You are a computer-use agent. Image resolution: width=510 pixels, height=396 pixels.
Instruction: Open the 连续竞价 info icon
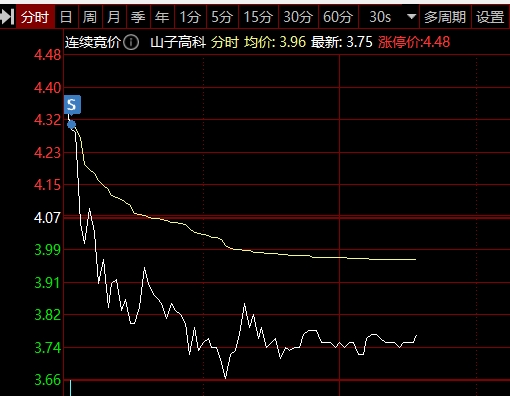click(x=131, y=43)
